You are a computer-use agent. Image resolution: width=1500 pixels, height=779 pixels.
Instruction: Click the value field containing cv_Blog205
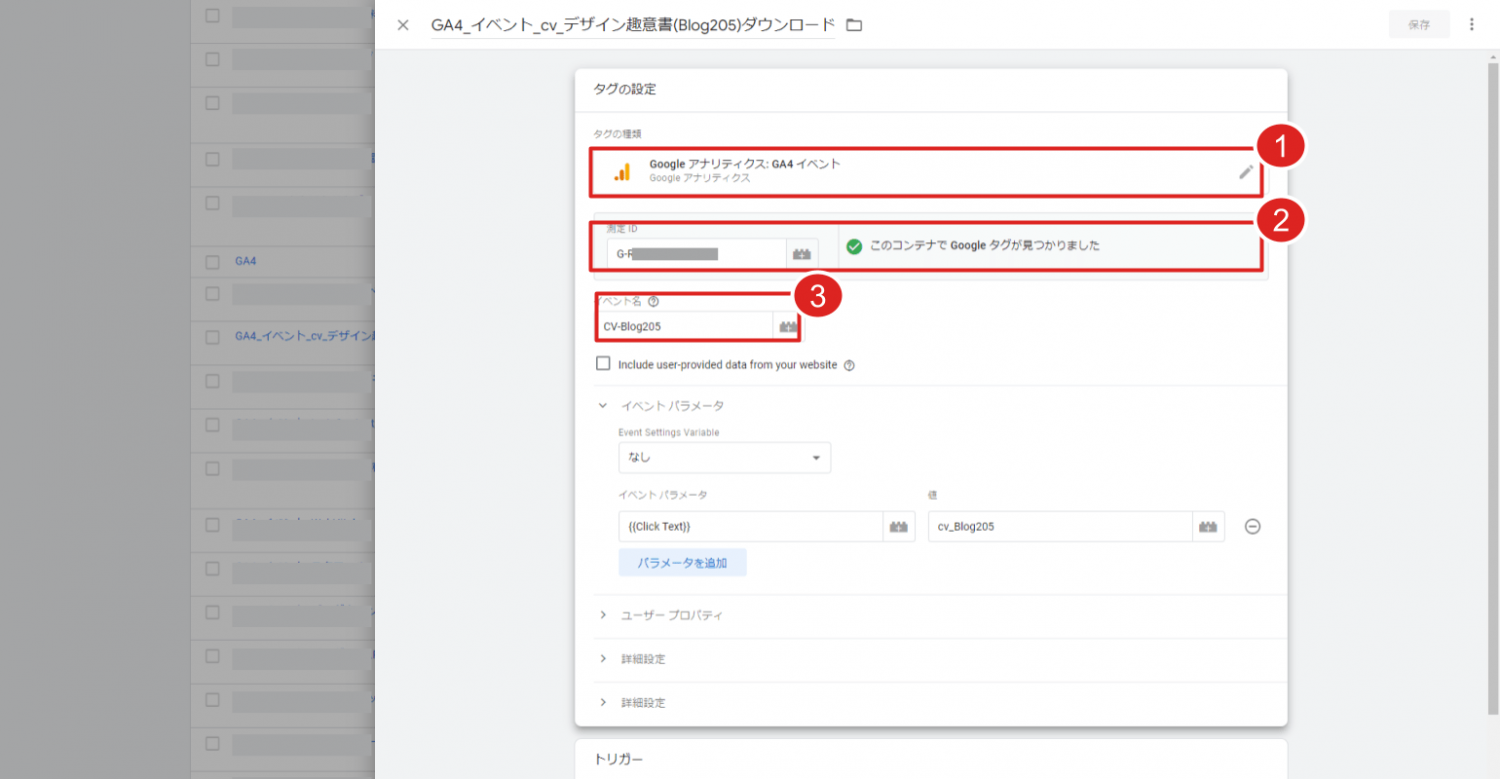(1061, 527)
